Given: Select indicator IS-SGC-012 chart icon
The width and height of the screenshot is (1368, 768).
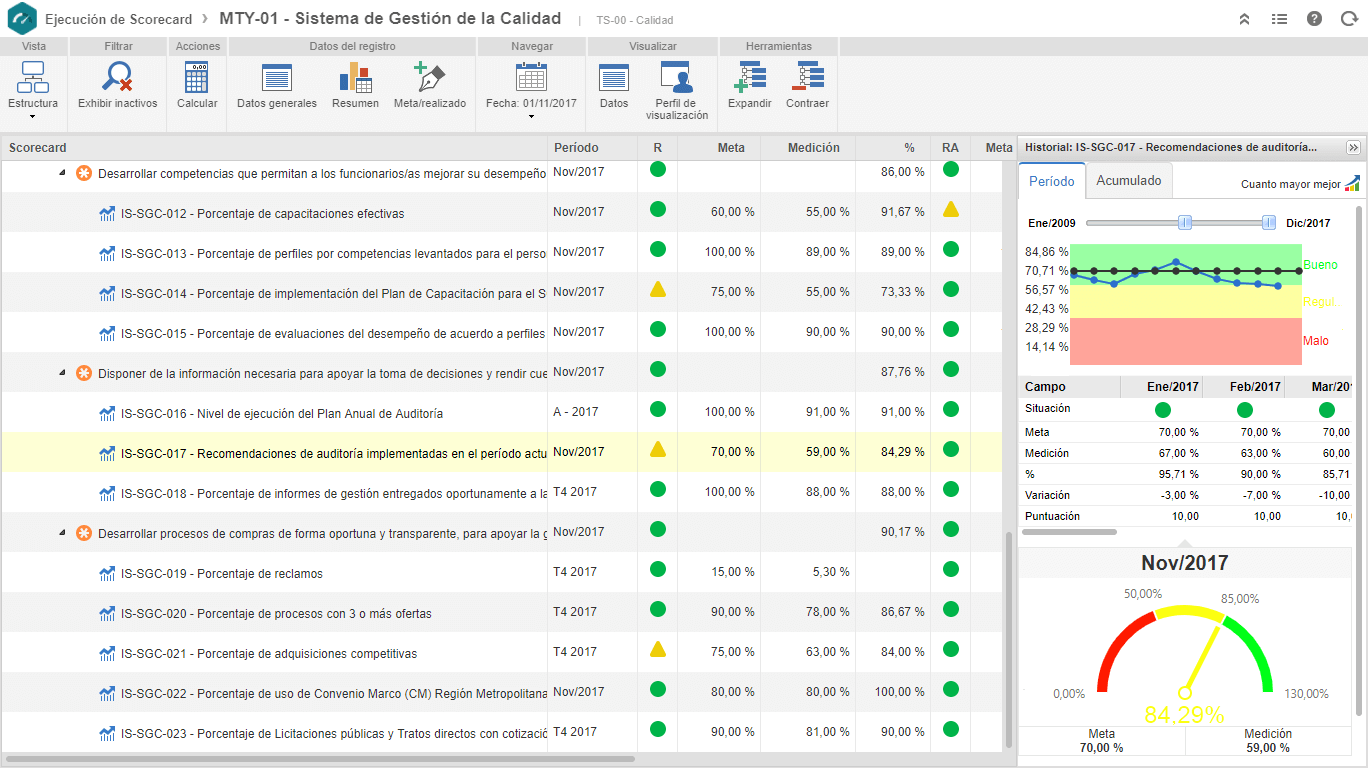Looking at the screenshot, I should tap(107, 213).
